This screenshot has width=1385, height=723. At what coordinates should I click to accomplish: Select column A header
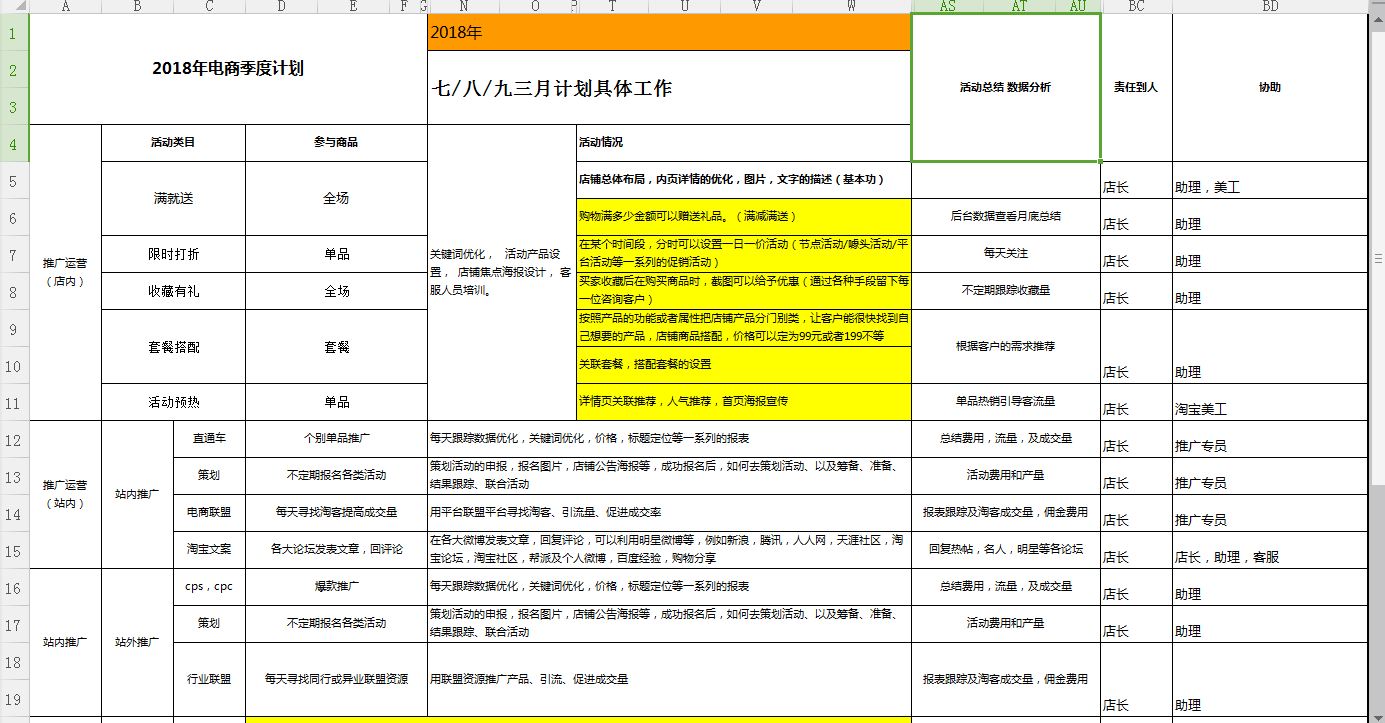(66, 6)
